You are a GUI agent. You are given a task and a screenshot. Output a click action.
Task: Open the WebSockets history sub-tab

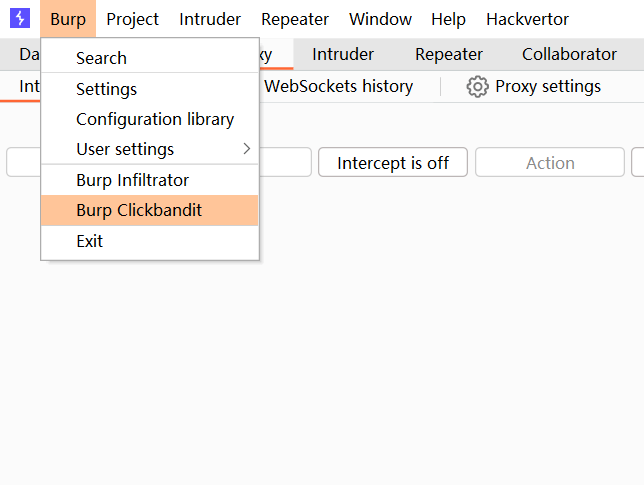point(338,86)
